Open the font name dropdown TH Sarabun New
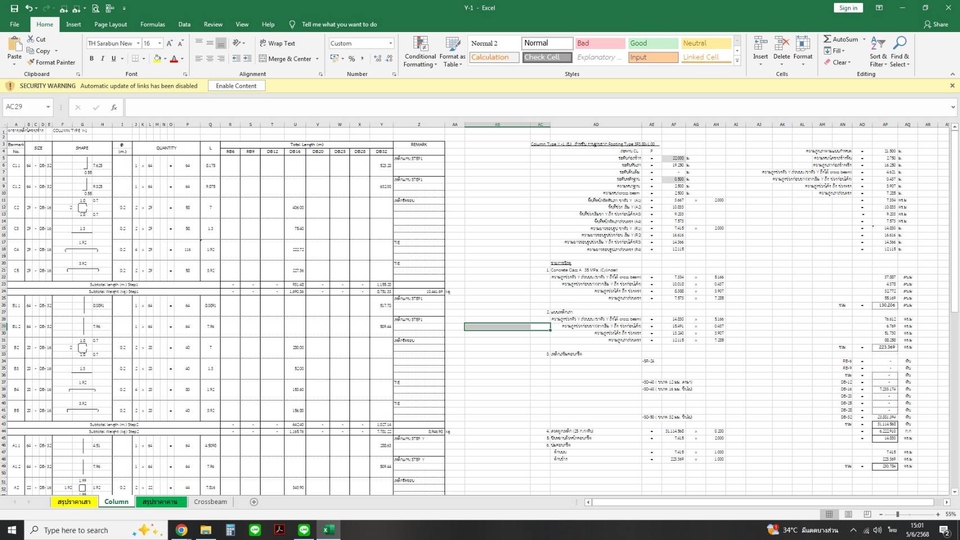Screen dimensions: 960x540 click(138, 43)
